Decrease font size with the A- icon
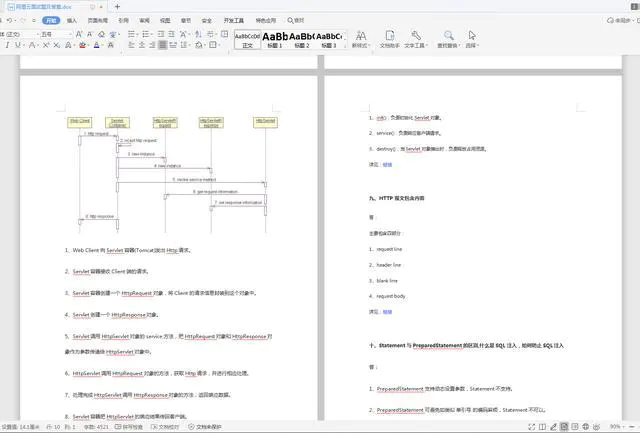640x433 pixels. (x=90, y=34)
